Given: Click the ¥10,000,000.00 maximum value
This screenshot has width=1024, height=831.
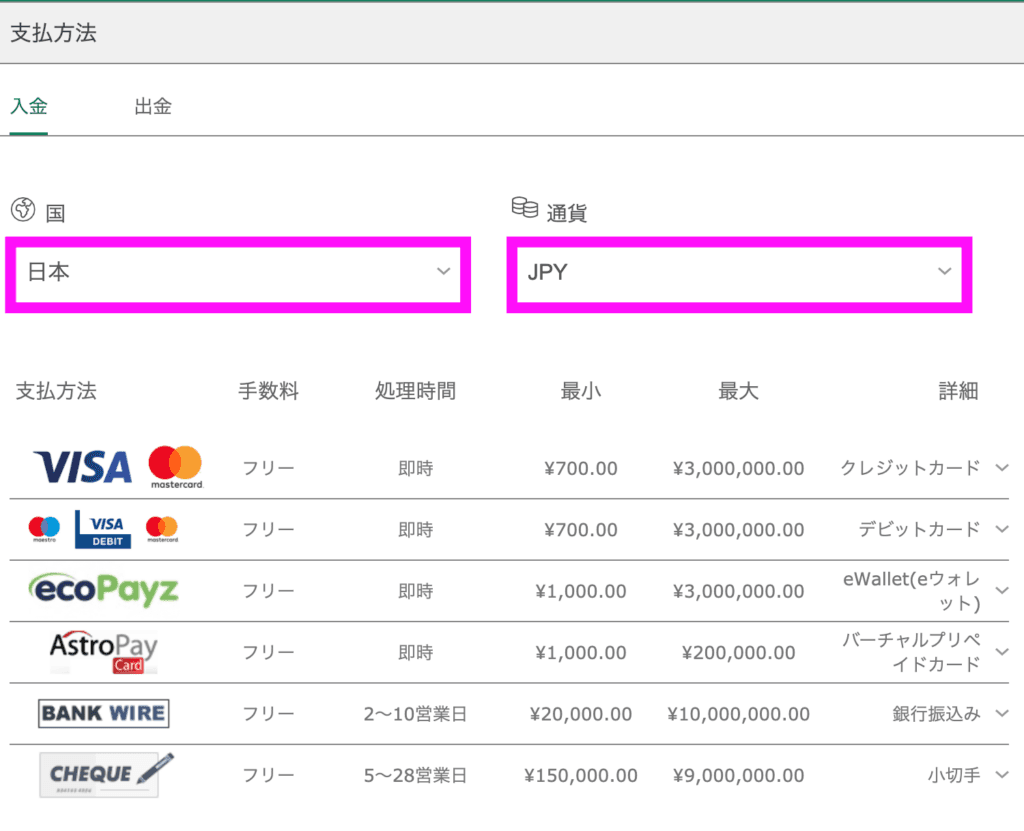Looking at the screenshot, I should click(739, 714).
